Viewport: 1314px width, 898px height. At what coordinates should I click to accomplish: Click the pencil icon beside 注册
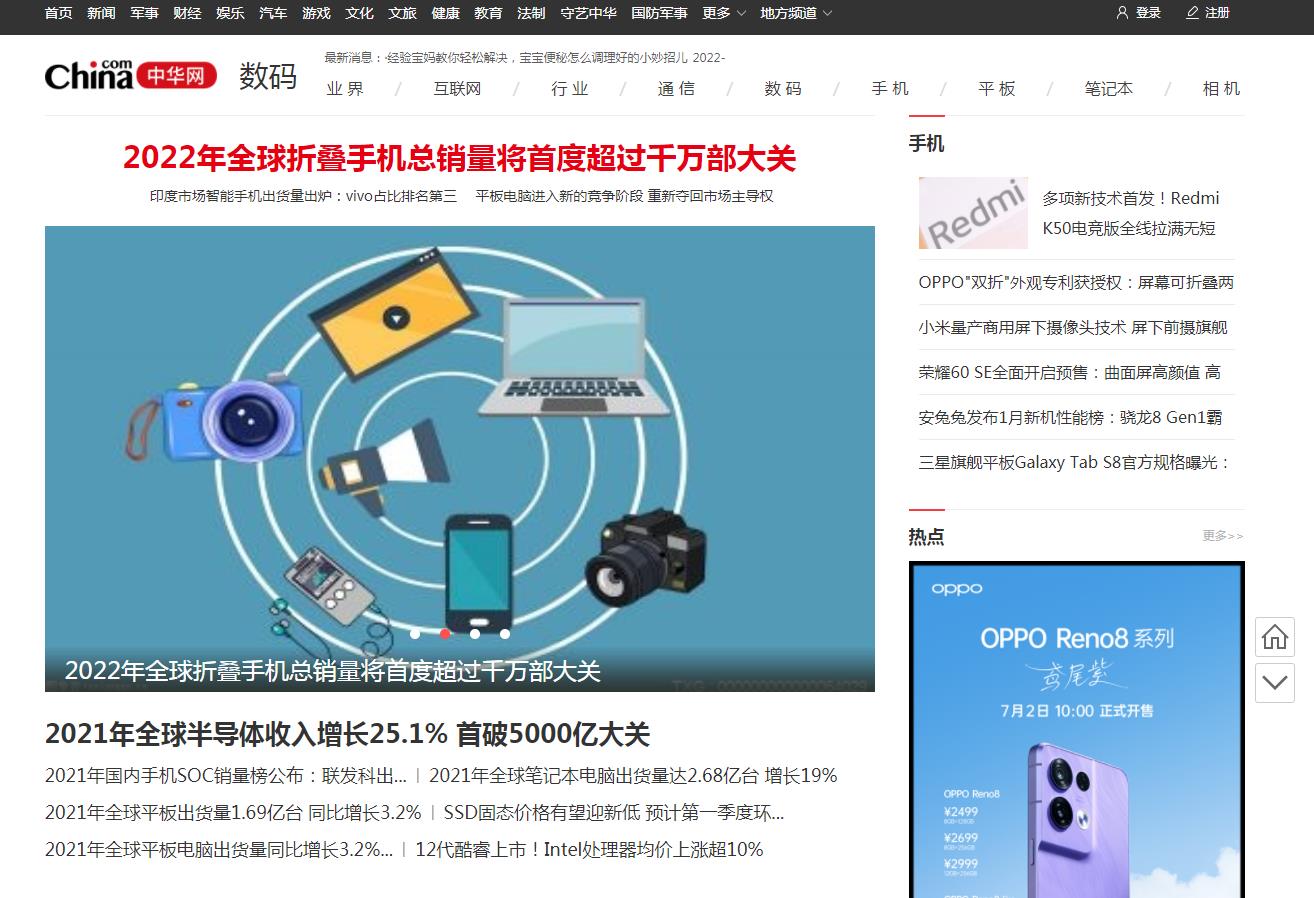1192,13
